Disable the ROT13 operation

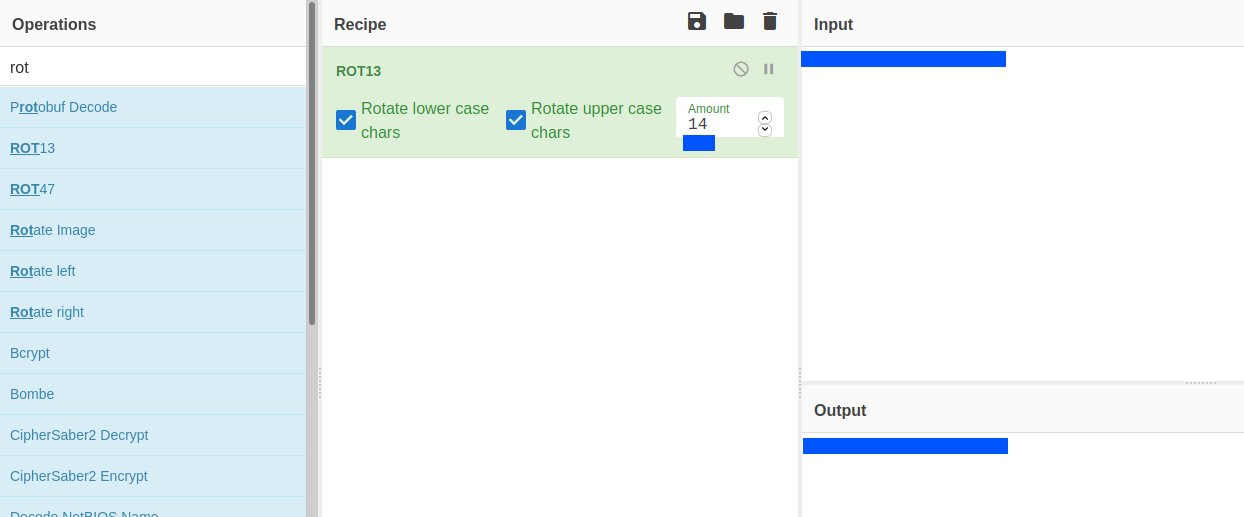(x=741, y=69)
